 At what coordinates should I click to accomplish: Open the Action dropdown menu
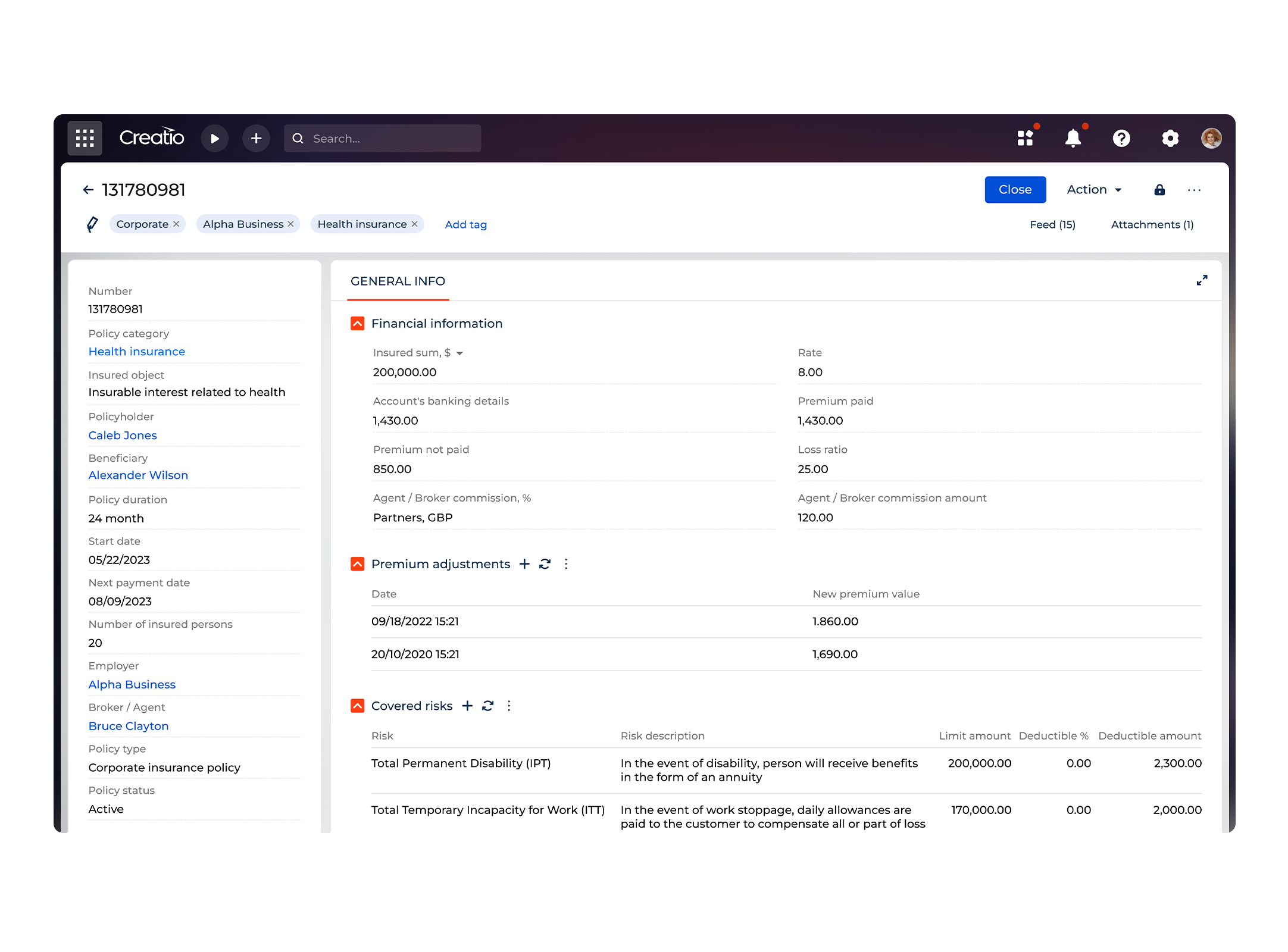[1094, 190]
